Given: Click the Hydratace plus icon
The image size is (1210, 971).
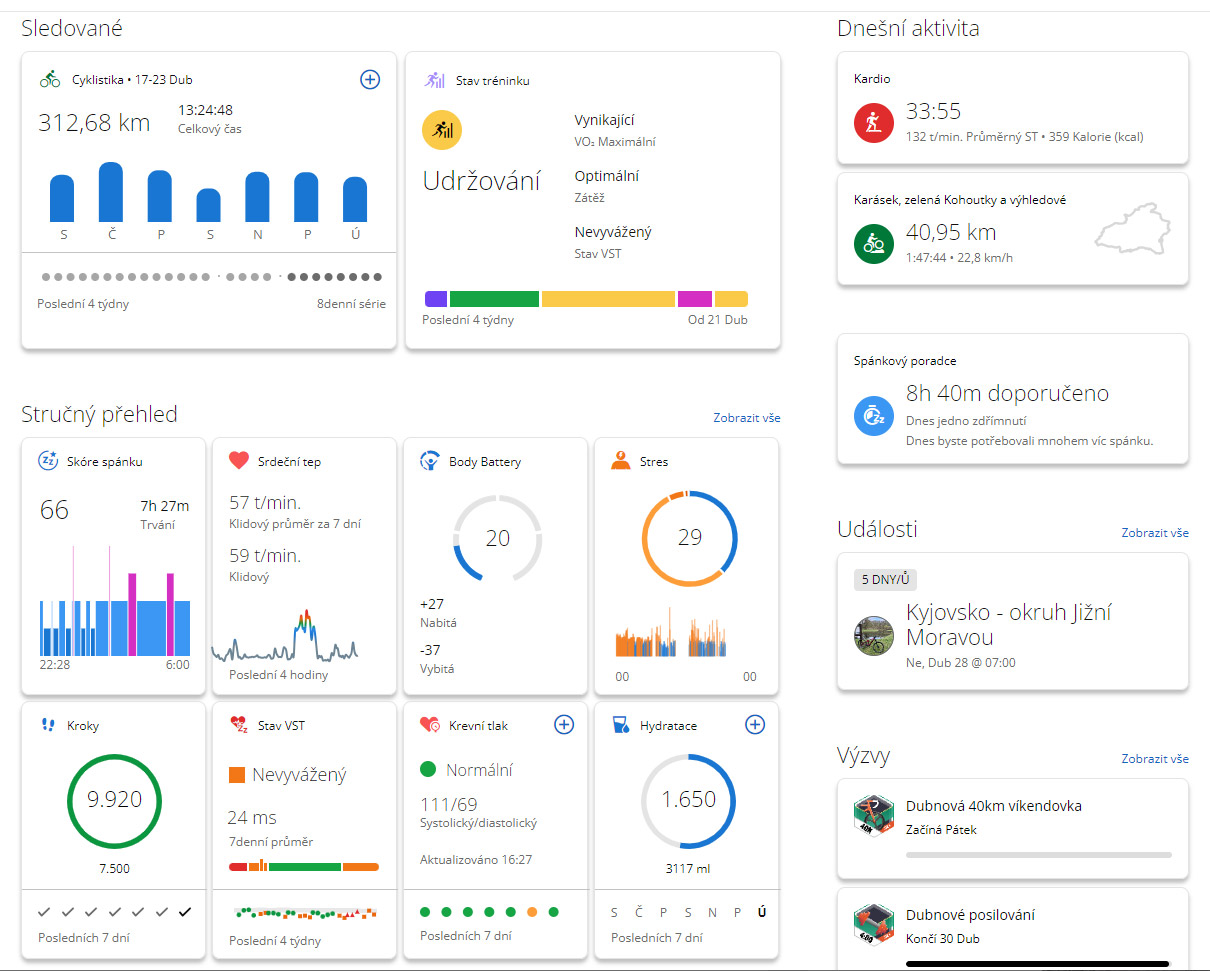Looking at the screenshot, I should 755,725.
